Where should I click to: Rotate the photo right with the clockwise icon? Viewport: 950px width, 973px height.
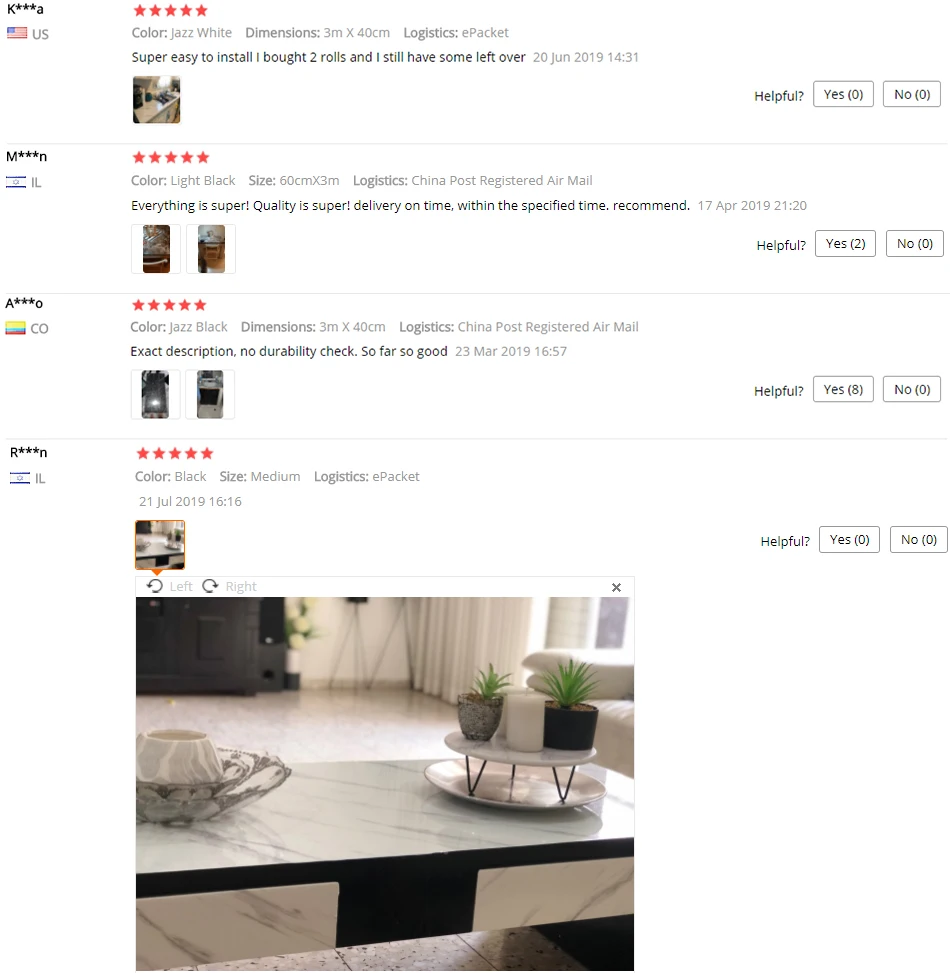210,586
